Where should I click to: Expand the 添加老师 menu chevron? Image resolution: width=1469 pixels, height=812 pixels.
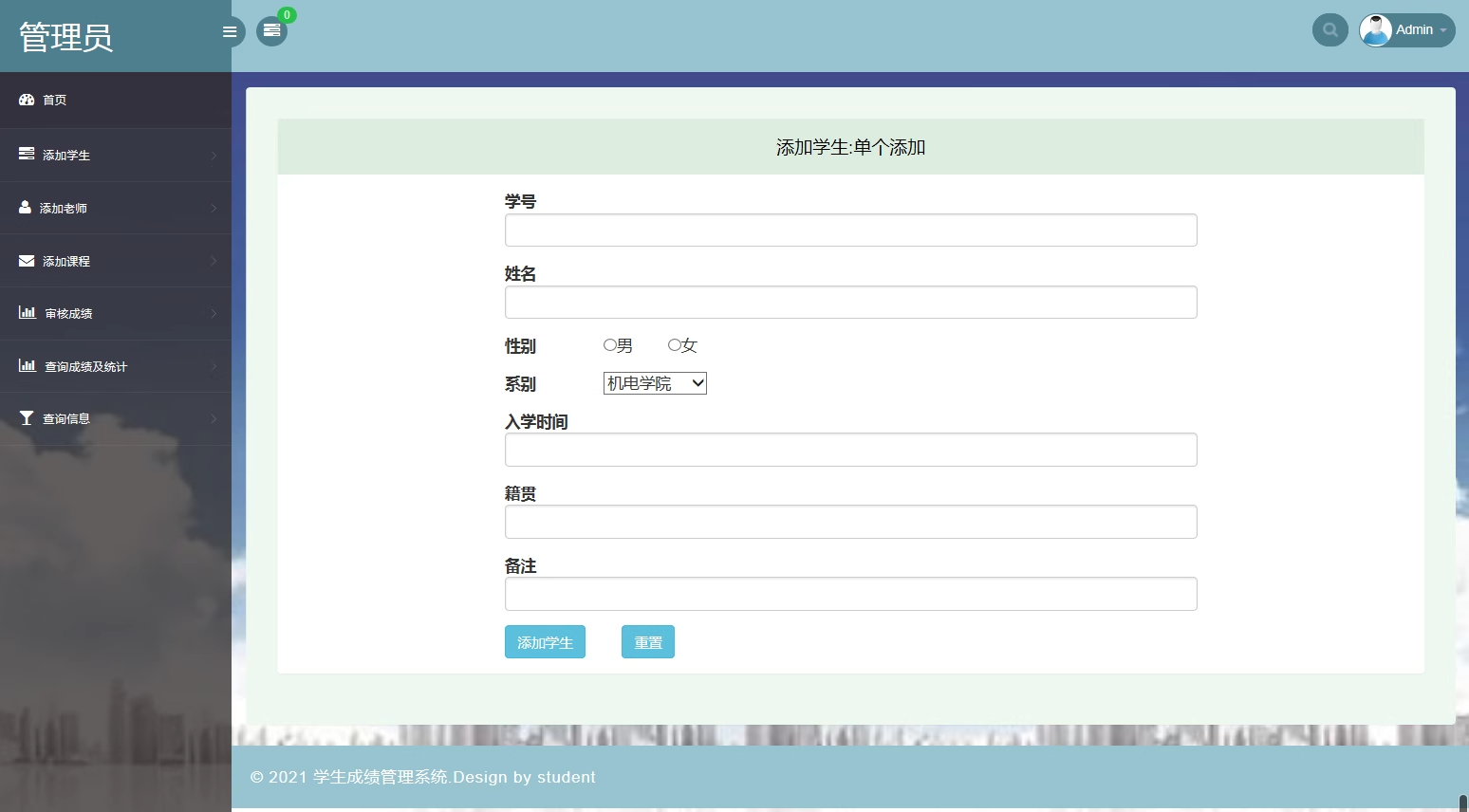click(x=214, y=208)
